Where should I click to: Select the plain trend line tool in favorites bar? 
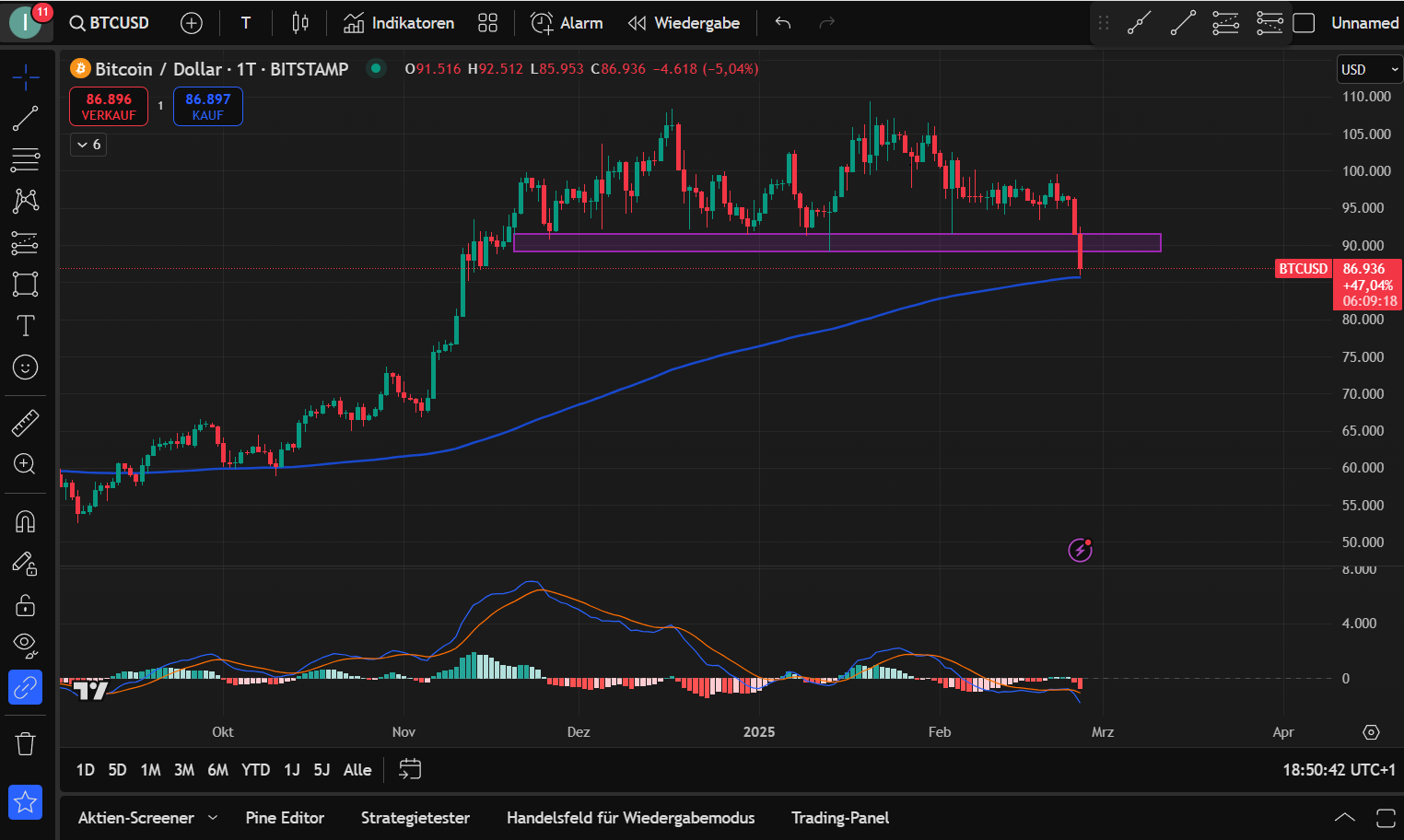click(x=1183, y=23)
